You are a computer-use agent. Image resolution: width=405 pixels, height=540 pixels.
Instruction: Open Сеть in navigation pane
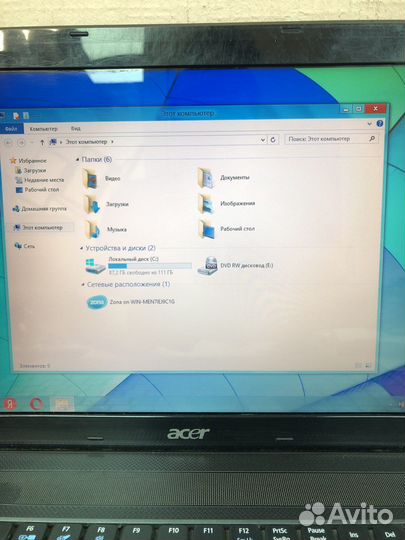point(24,246)
